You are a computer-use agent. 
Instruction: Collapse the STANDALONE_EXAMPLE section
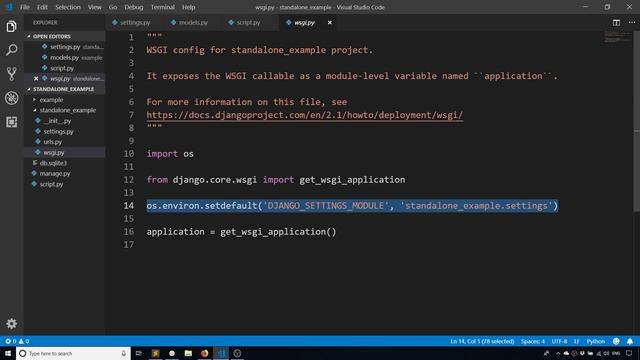coord(64,89)
